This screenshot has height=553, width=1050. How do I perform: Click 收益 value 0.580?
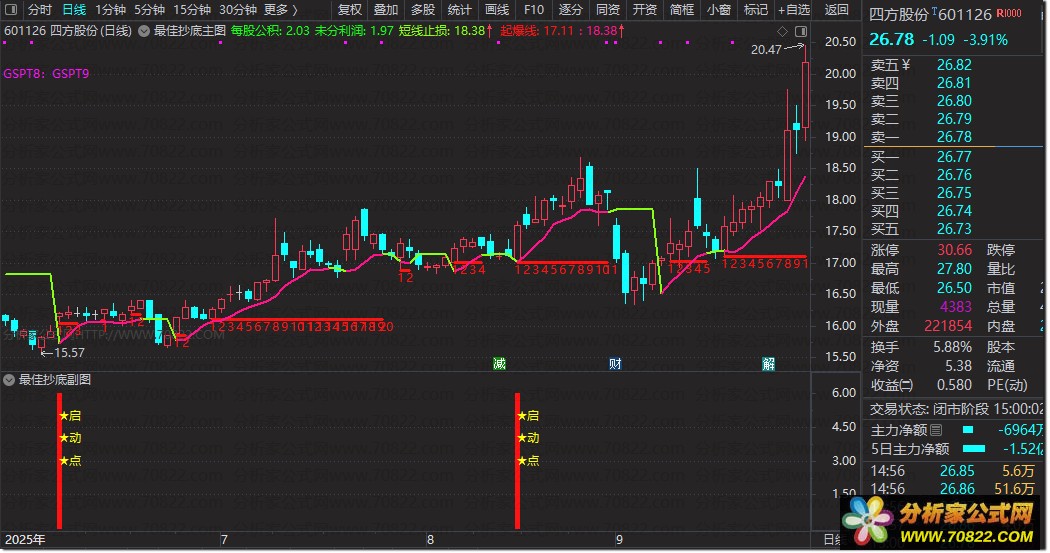pos(954,385)
